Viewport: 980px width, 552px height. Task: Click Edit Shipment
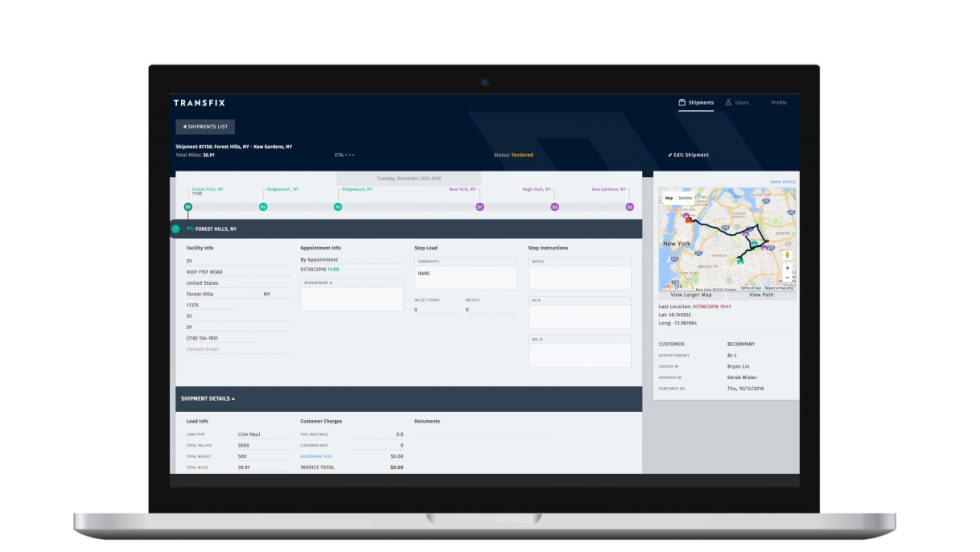[x=688, y=155]
